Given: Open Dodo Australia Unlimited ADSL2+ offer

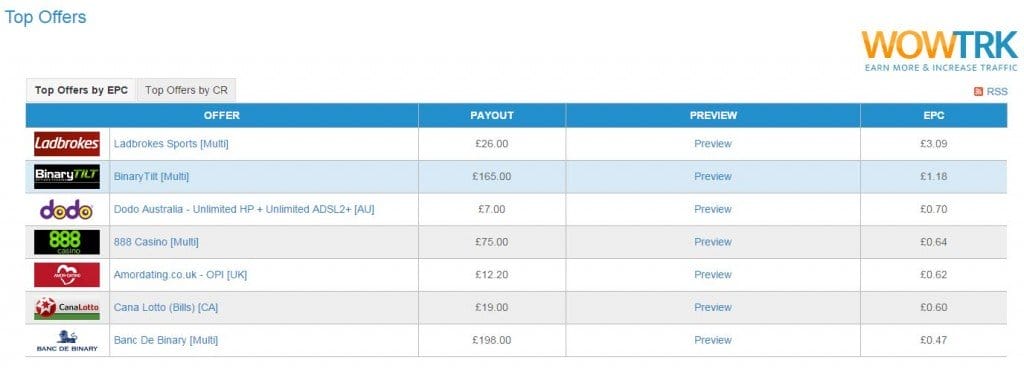Looking at the screenshot, I should 244,210.
